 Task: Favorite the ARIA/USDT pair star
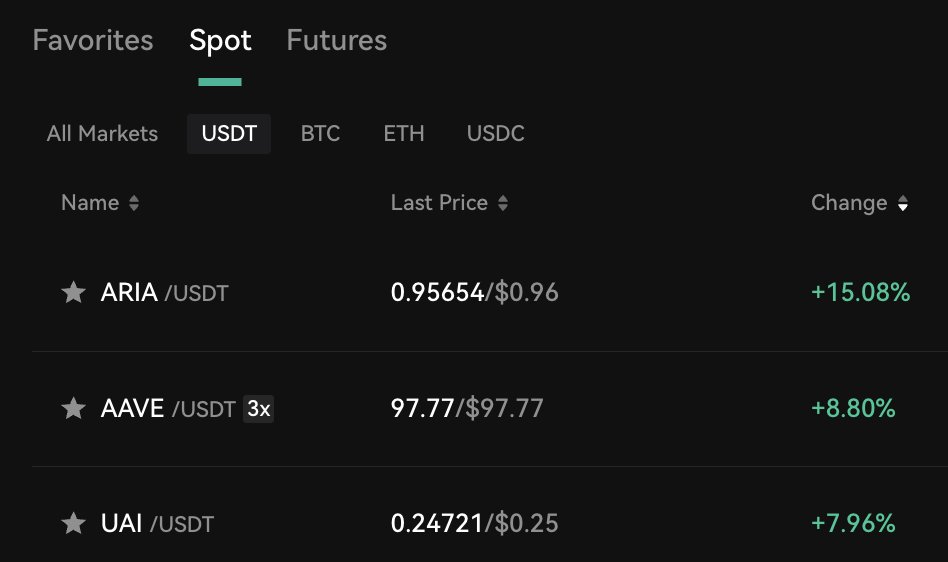73,293
